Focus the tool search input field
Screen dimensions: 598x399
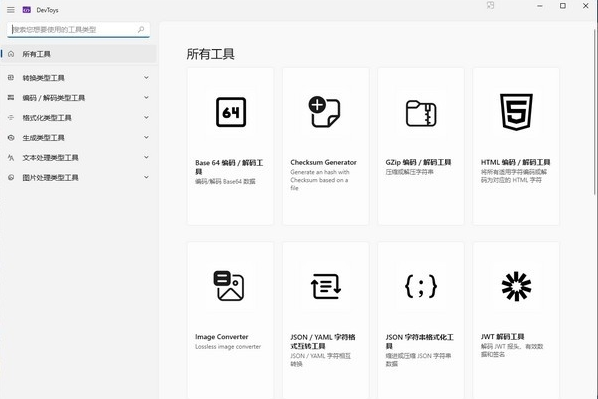78,29
